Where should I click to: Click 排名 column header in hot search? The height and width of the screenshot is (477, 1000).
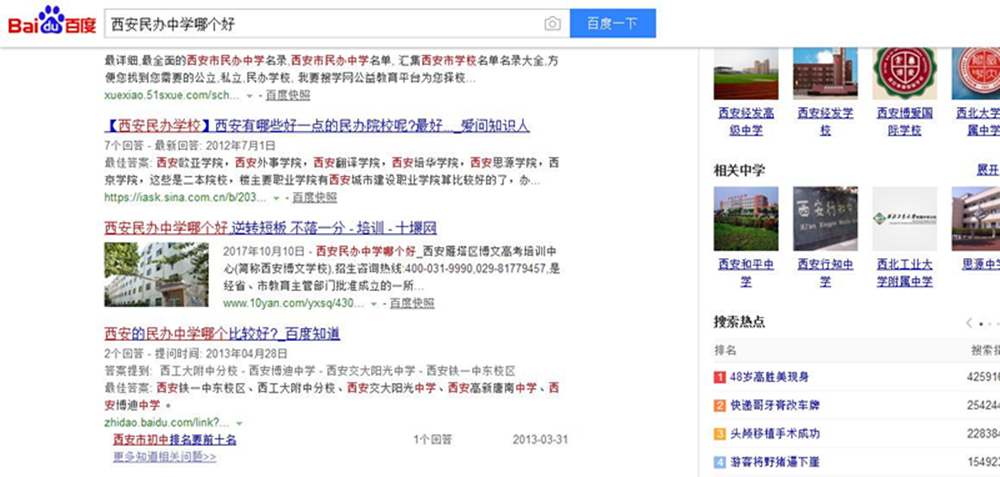tap(726, 350)
